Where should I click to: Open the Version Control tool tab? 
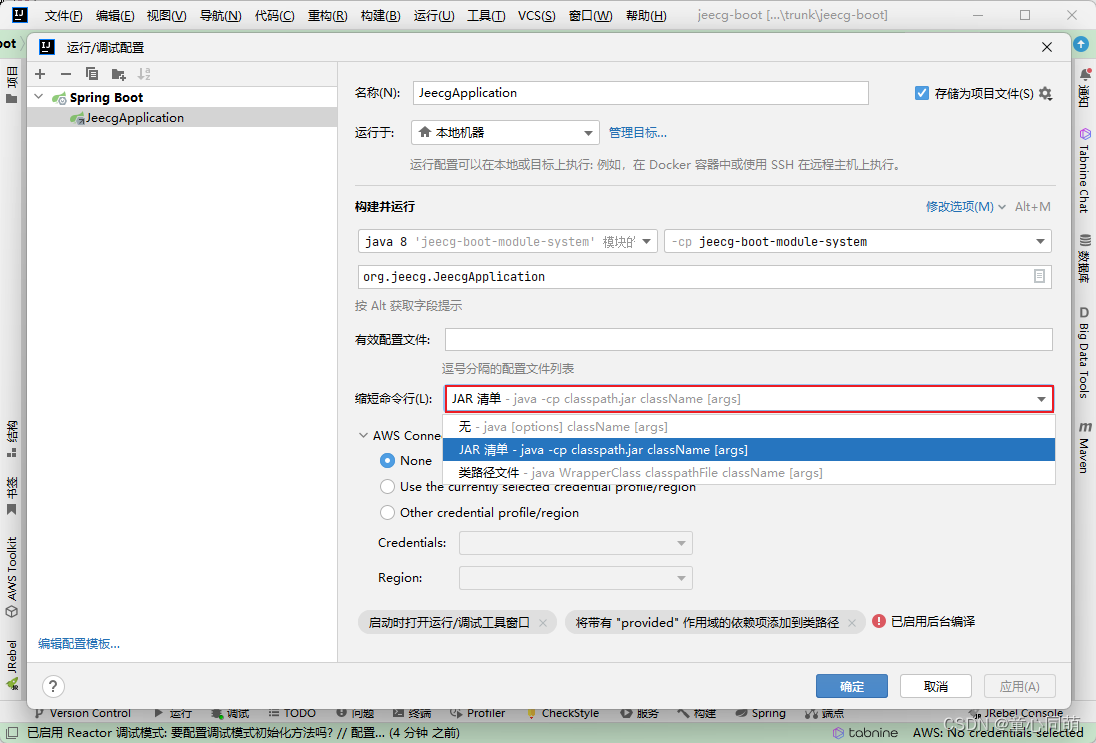click(82, 713)
